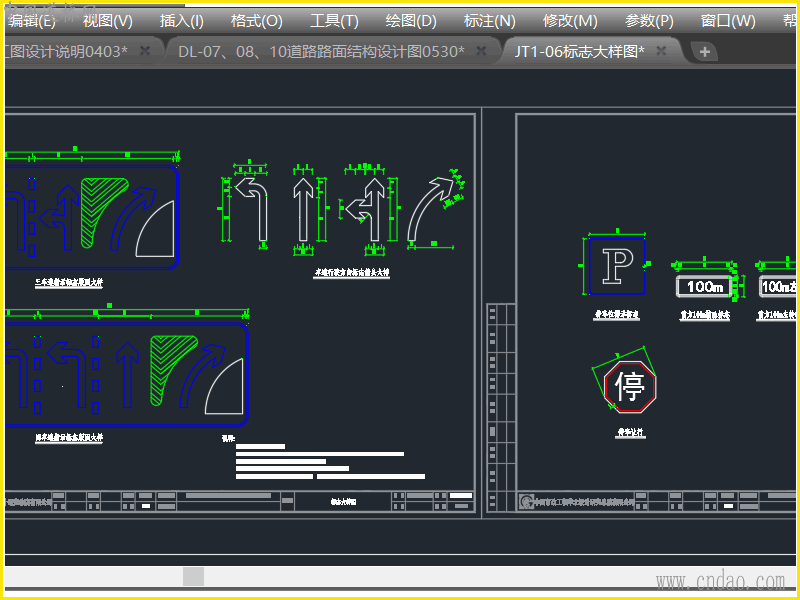The width and height of the screenshot is (800, 600).
Task: Open the 修改(M) menu
Action: (570, 21)
